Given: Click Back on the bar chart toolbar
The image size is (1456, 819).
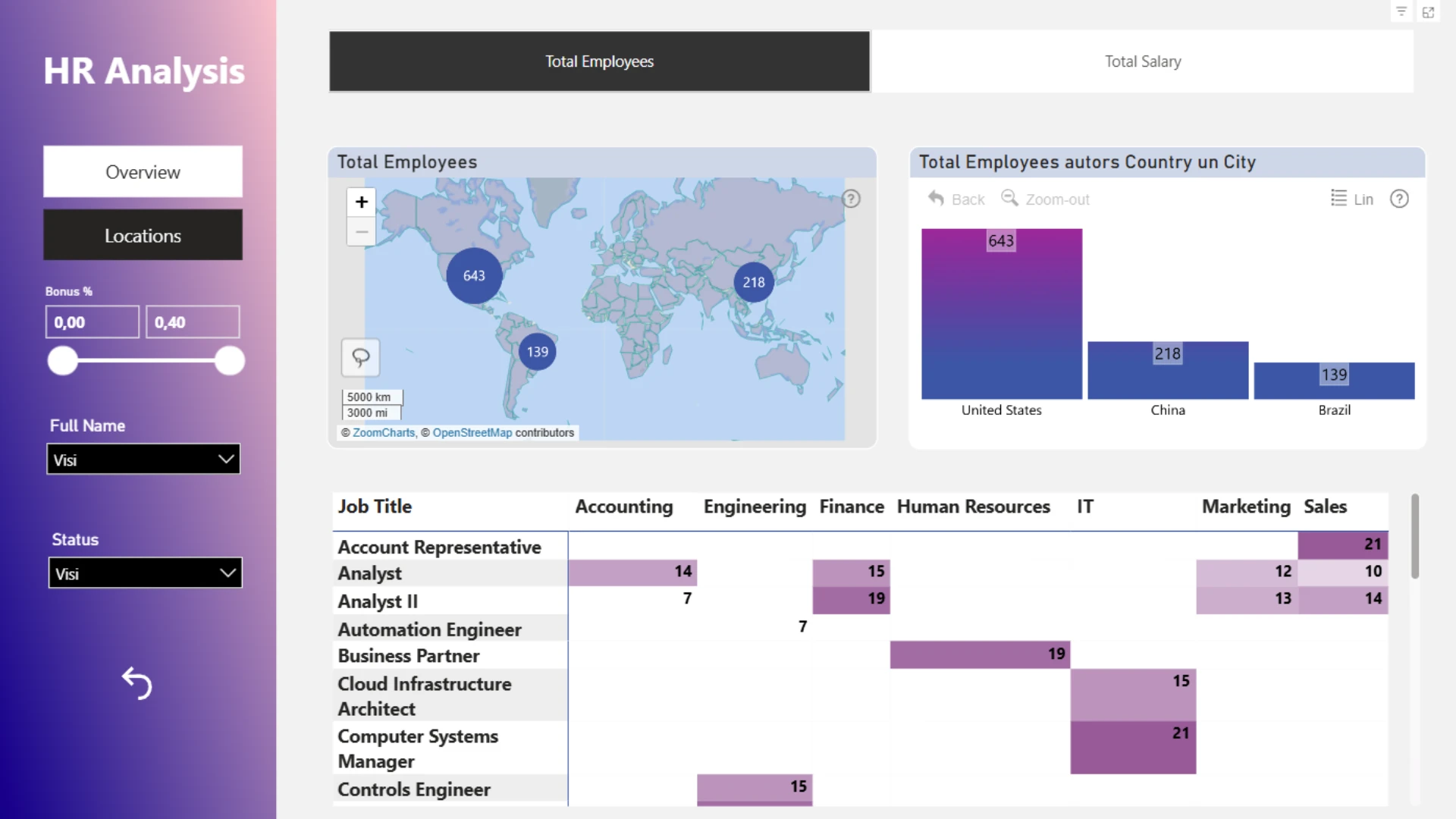Looking at the screenshot, I should tap(957, 199).
